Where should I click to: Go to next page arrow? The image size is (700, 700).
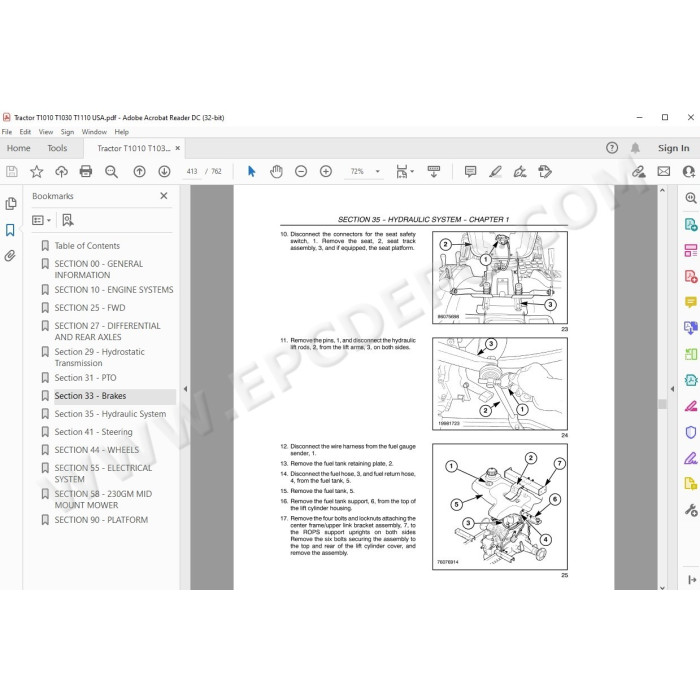164,171
